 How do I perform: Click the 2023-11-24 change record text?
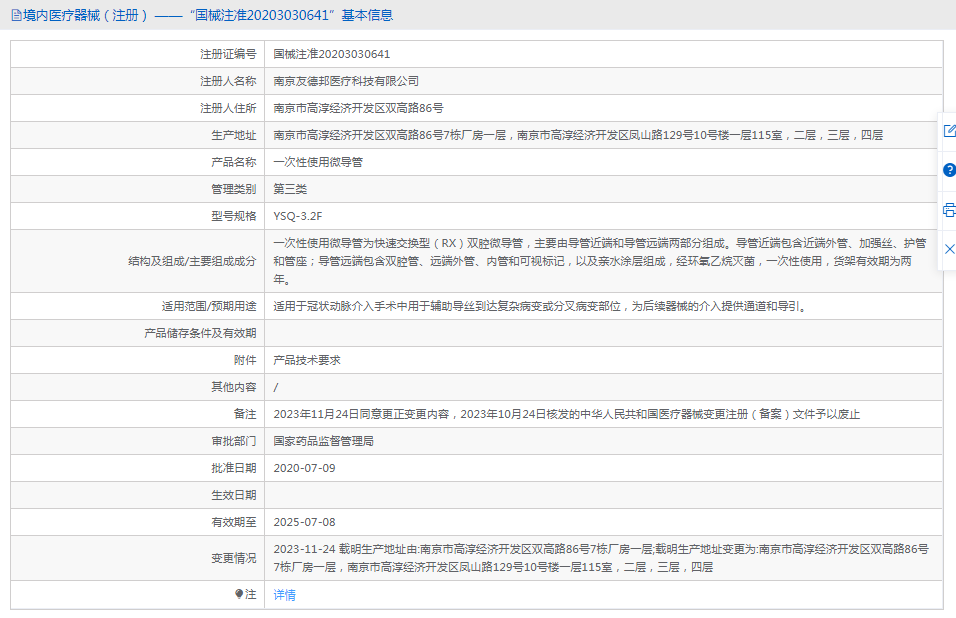tap(601, 558)
